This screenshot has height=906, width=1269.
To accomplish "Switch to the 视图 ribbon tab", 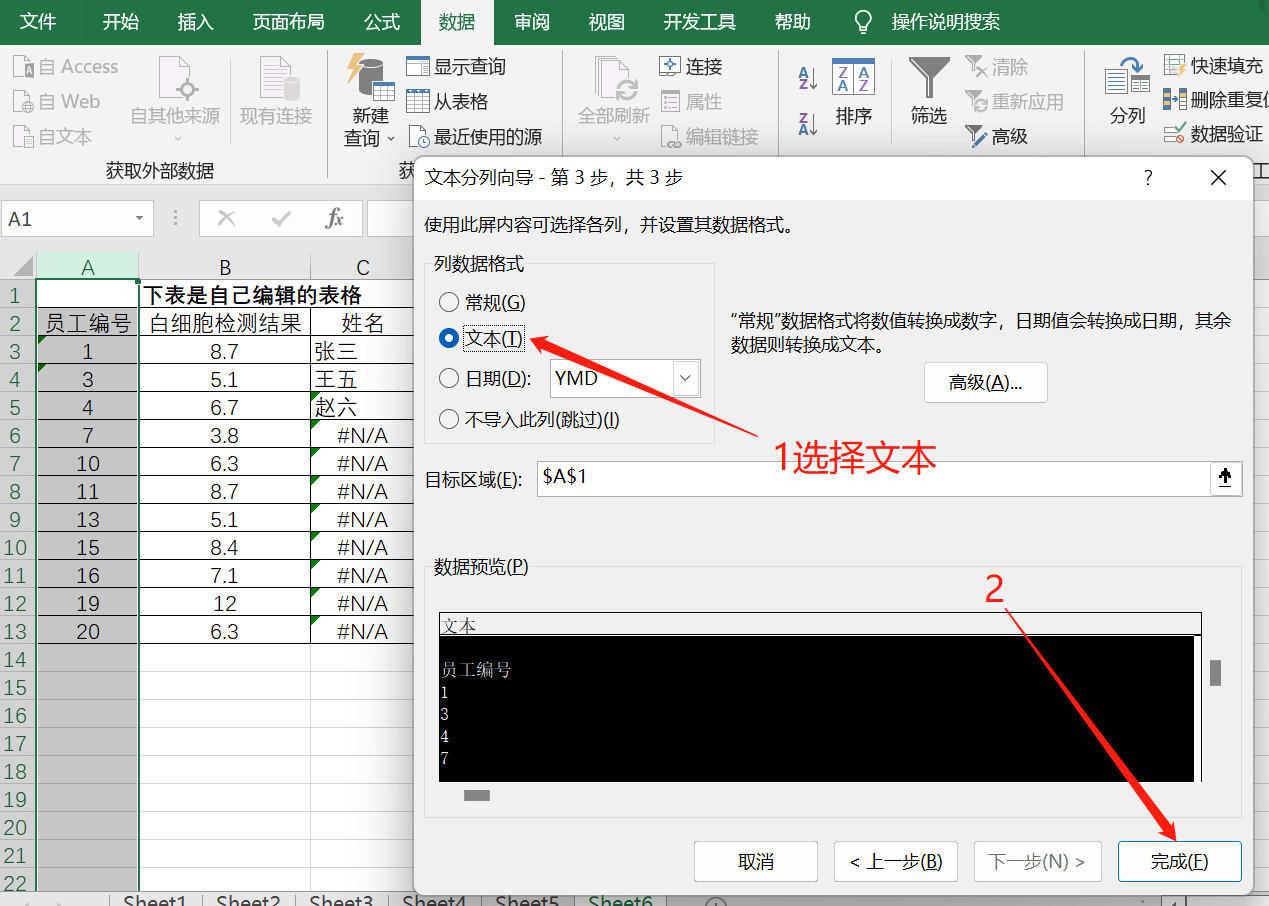I will point(607,22).
